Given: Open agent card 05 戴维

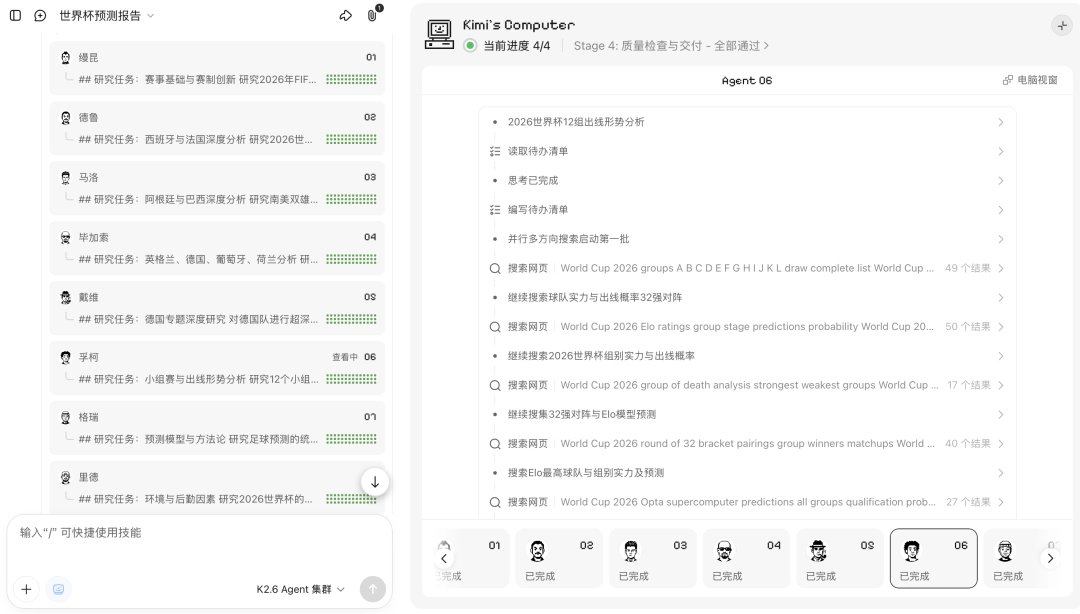Looking at the screenshot, I should point(217,308).
